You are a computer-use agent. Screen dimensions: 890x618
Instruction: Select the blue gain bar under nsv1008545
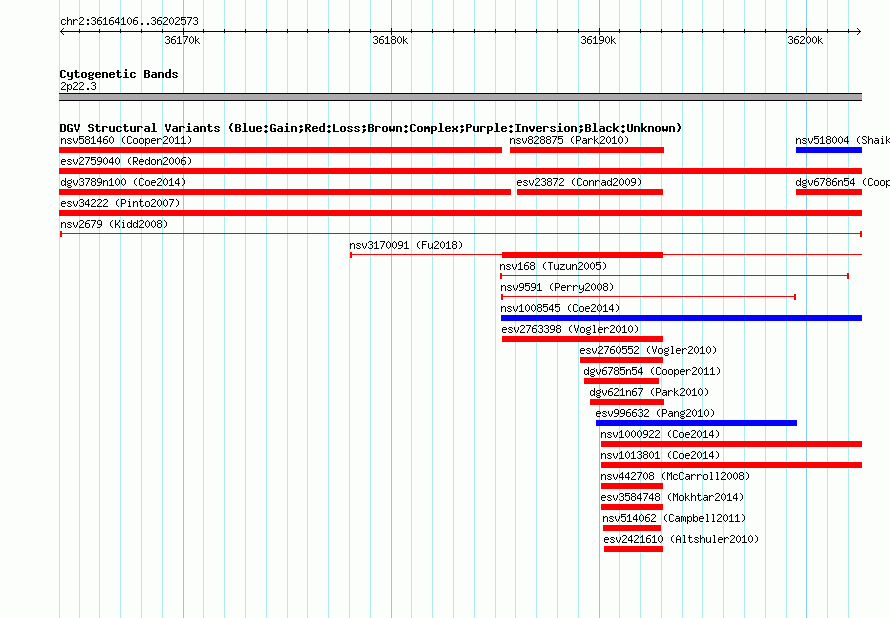pyautogui.click(x=681, y=318)
